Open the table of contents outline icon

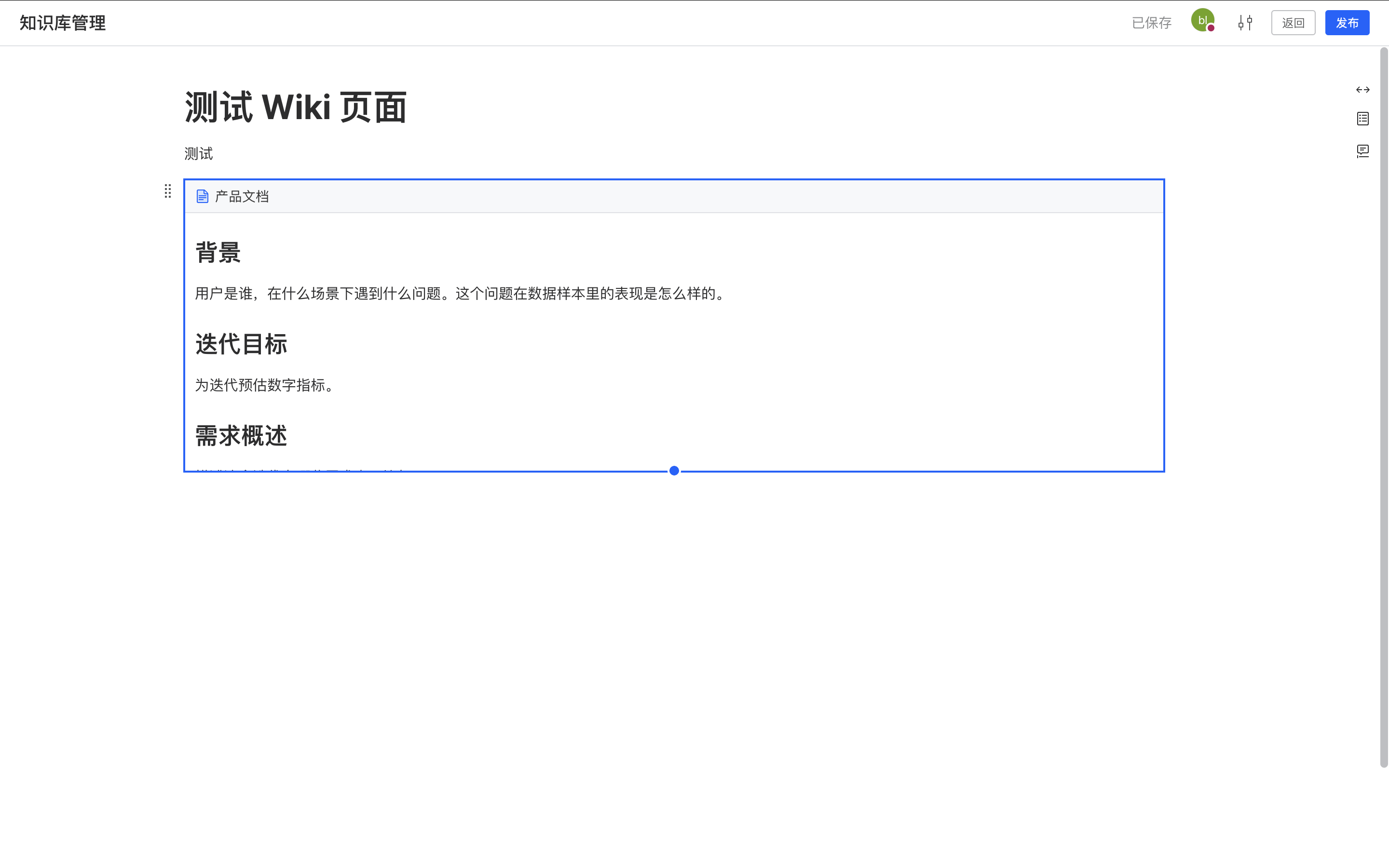[1362, 119]
